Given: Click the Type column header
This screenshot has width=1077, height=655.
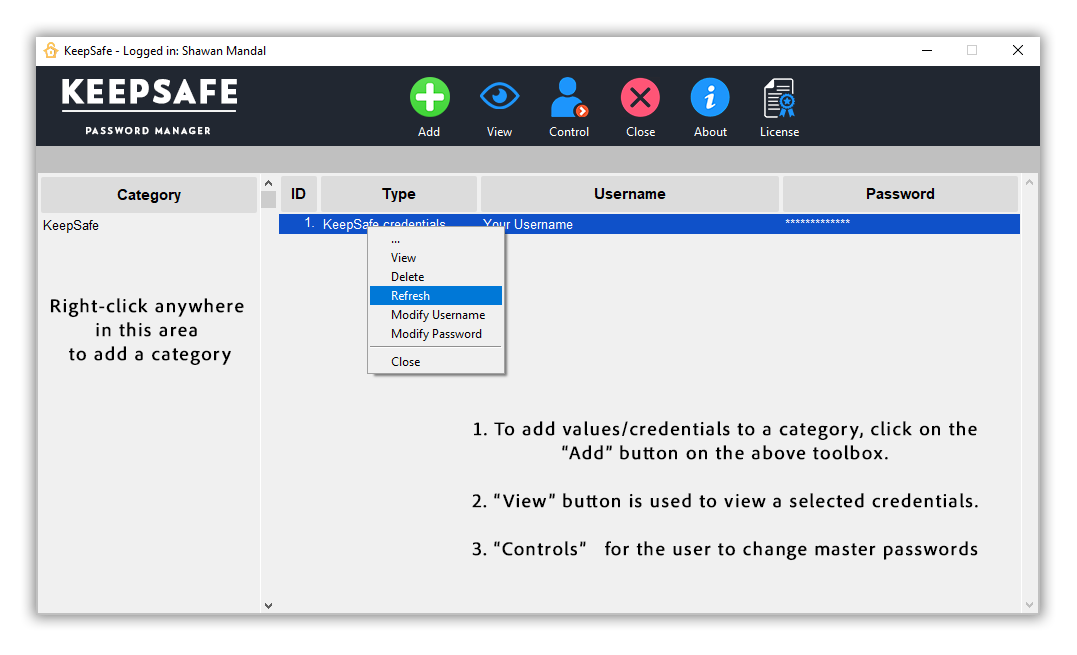Looking at the screenshot, I should click(x=399, y=194).
